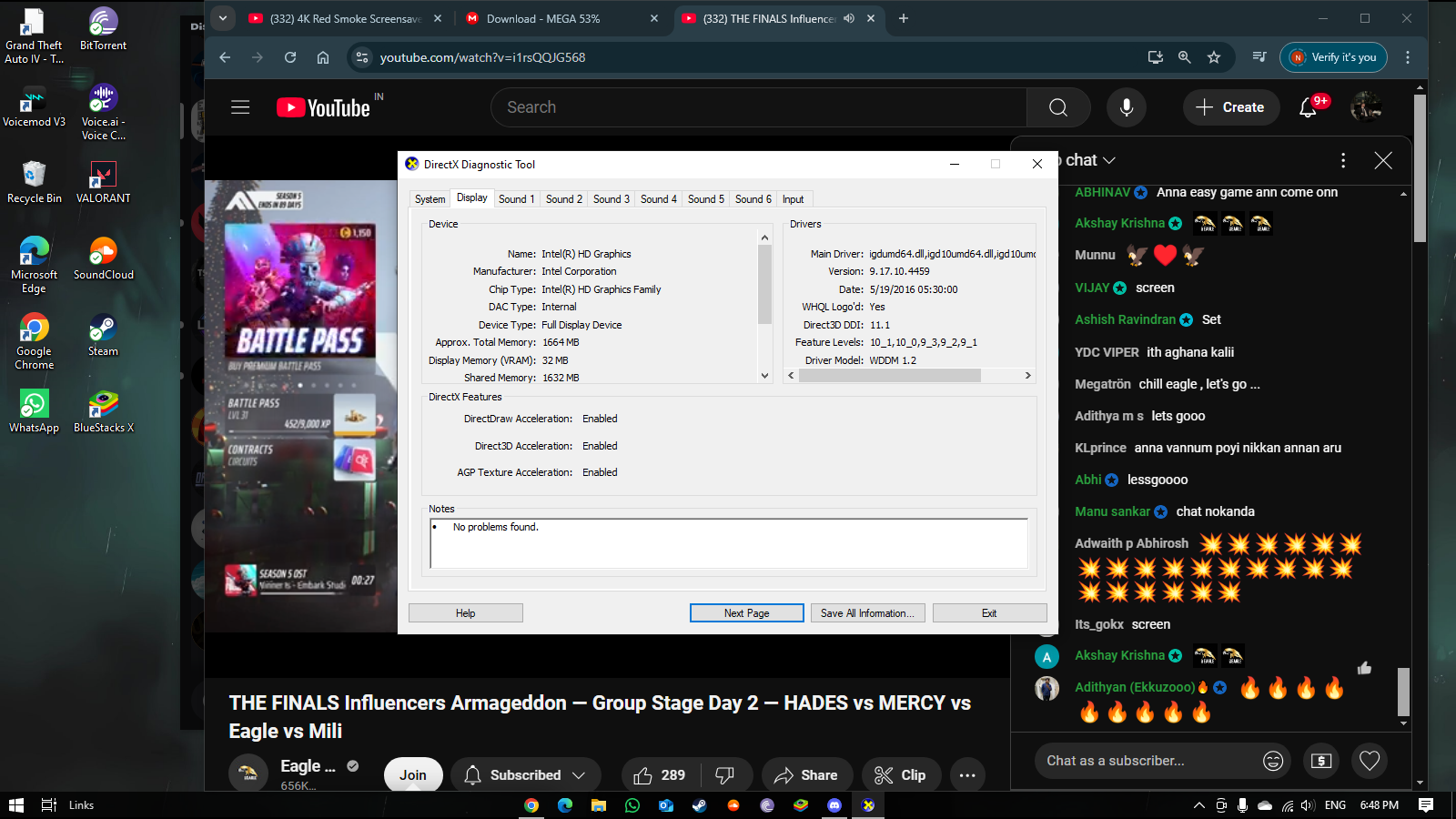
Task: Send a heart reaction in chat
Action: coord(1370,761)
